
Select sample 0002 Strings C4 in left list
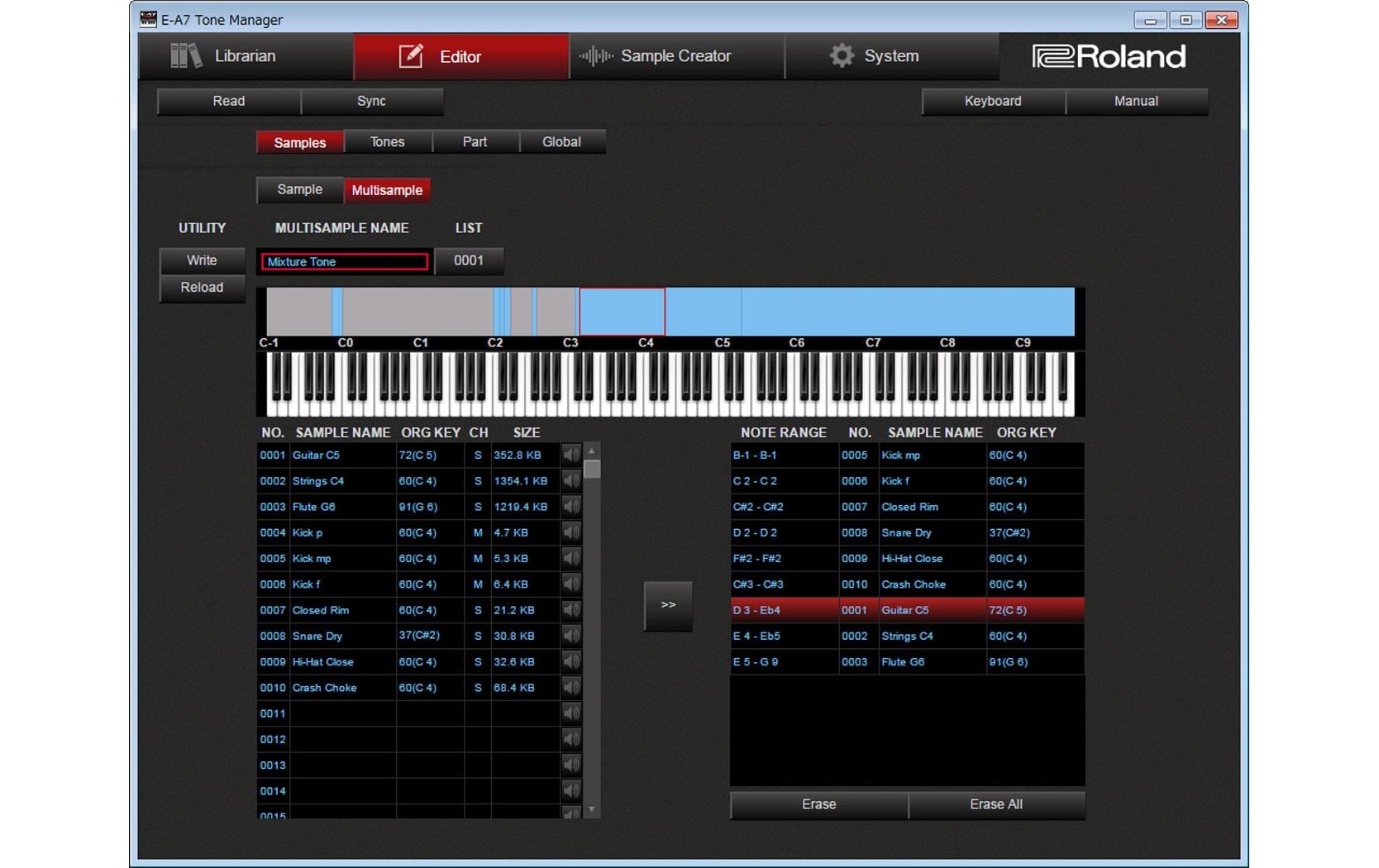click(x=408, y=480)
